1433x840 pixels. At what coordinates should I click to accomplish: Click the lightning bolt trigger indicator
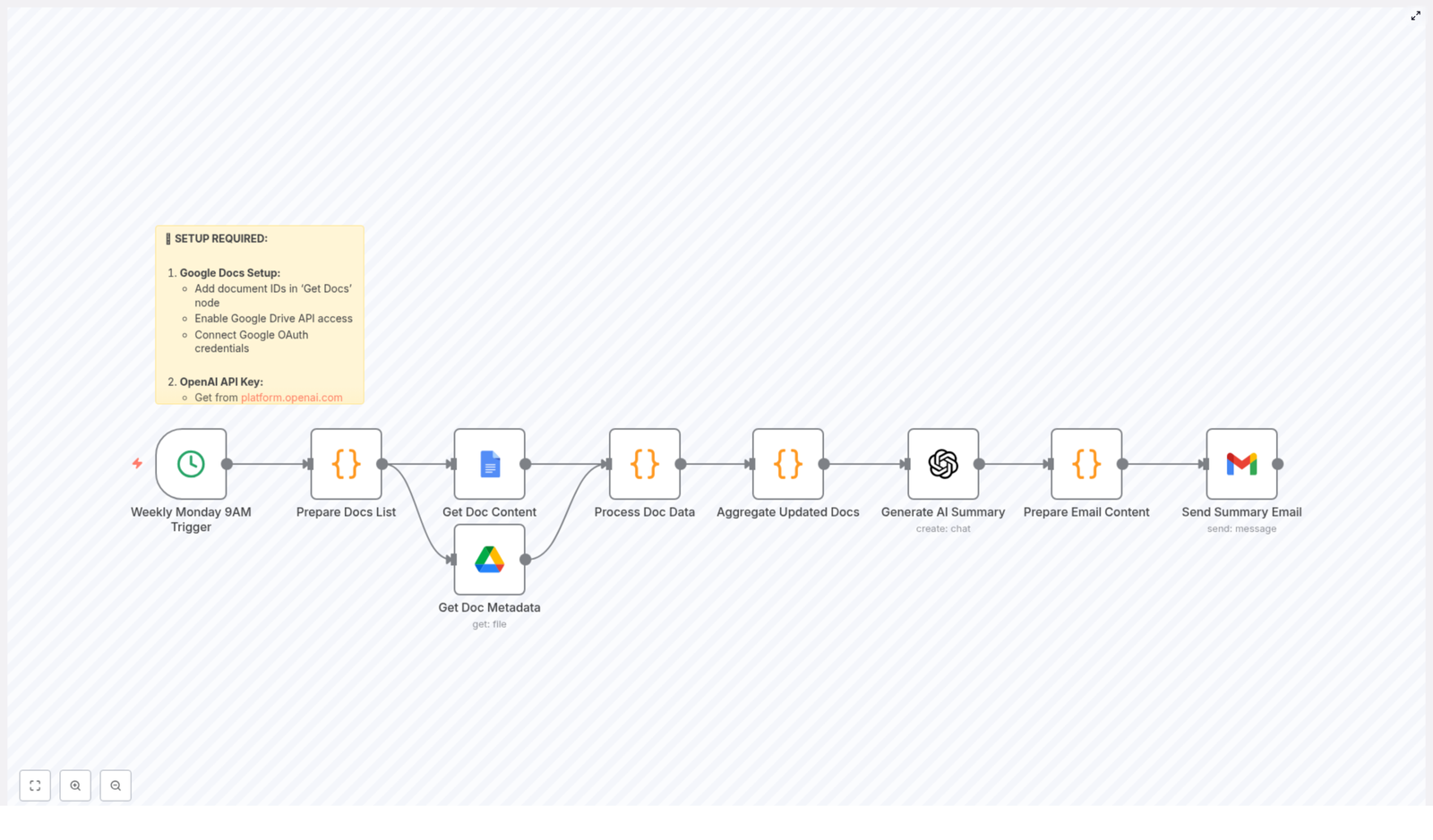pos(137,465)
